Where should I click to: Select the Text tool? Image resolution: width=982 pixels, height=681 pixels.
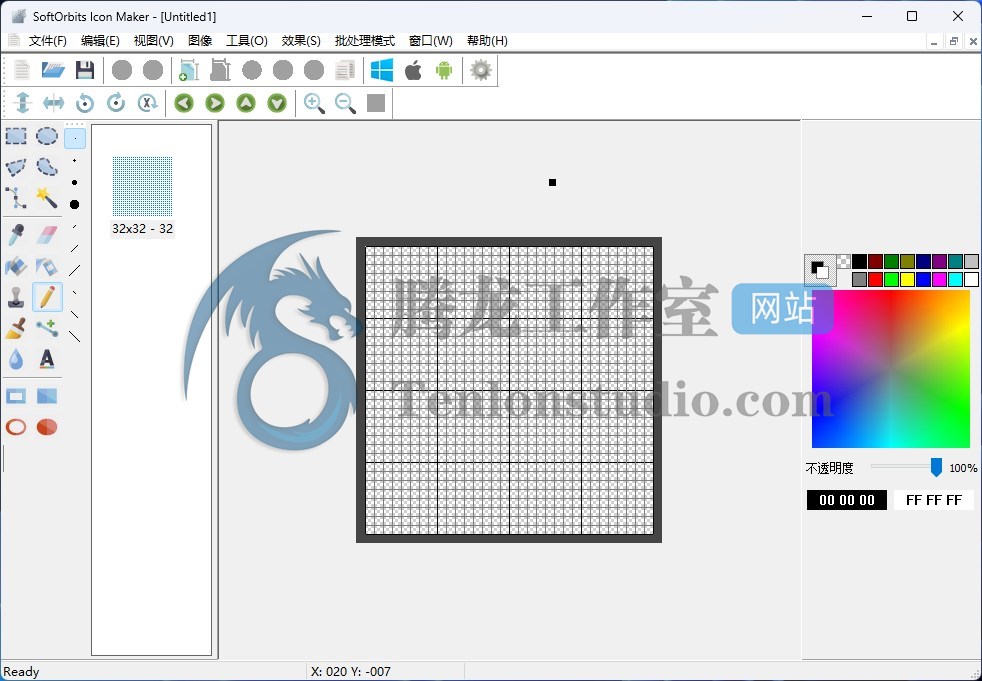pyautogui.click(x=47, y=360)
